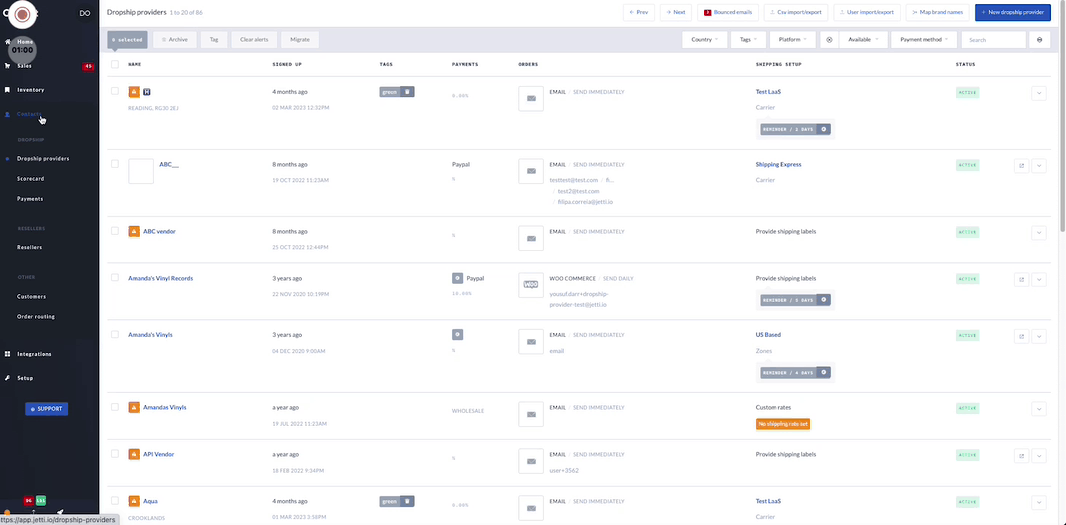The width and height of the screenshot is (1066, 525).
Task: Click the print icon next to Search
Action: [x=1039, y=39]
